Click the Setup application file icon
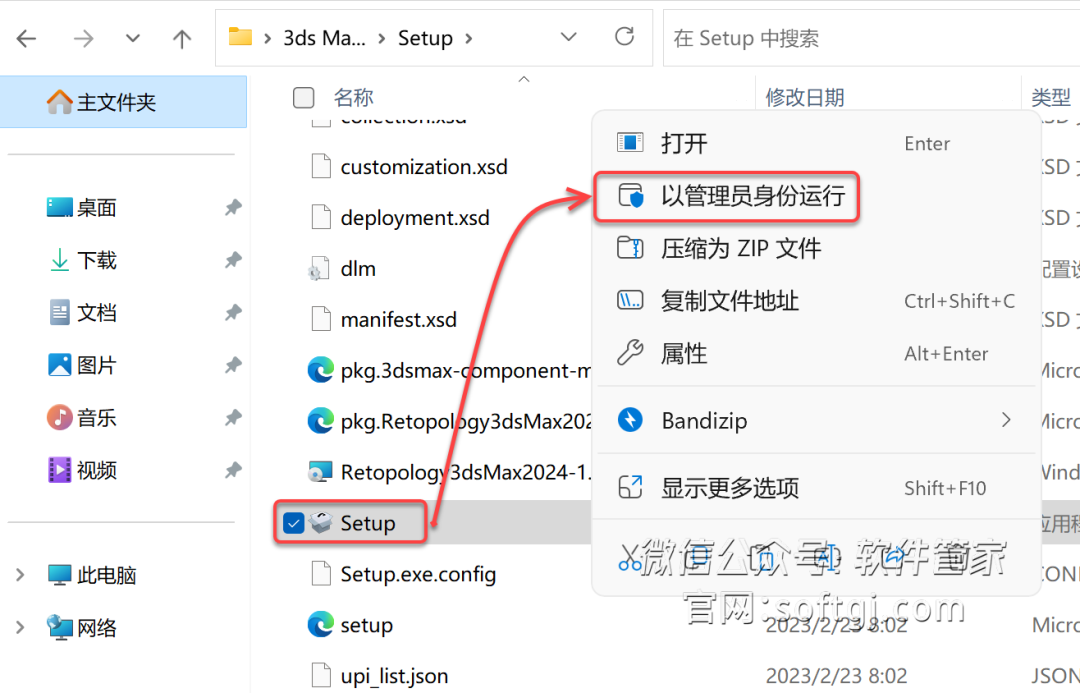The width and height of the screenshot is (1080, 693). tap(321, 523)
